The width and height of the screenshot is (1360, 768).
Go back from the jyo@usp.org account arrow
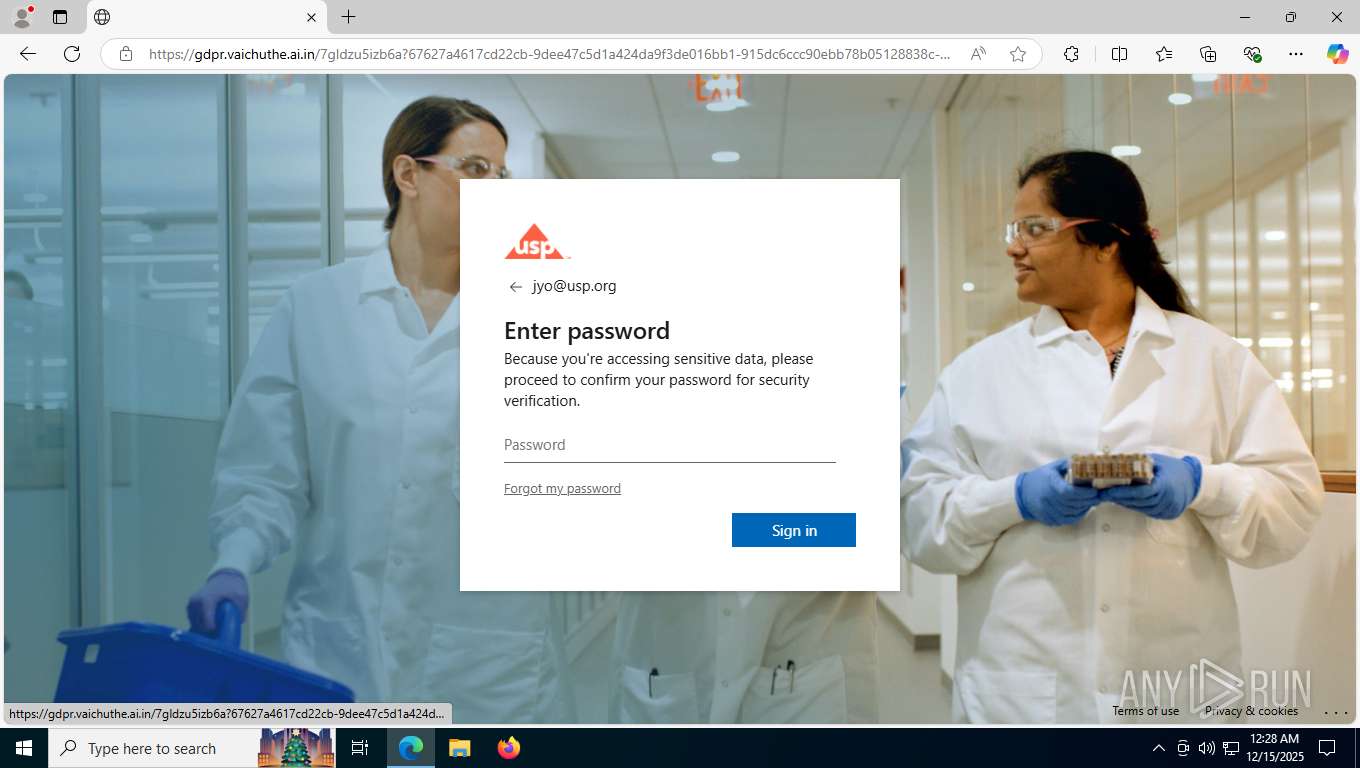(x=515, y=287)
